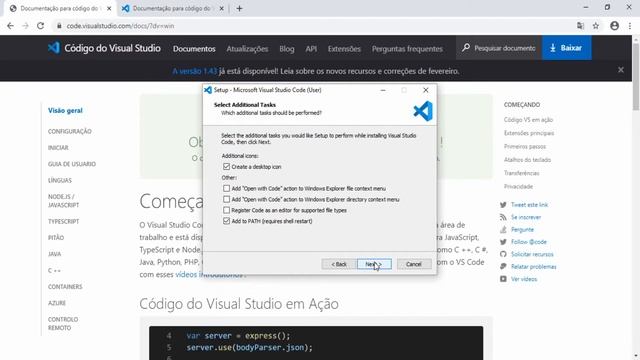Click Tweet este link
The height and width of the screenshot is (360, 640).
coord(529,205)
